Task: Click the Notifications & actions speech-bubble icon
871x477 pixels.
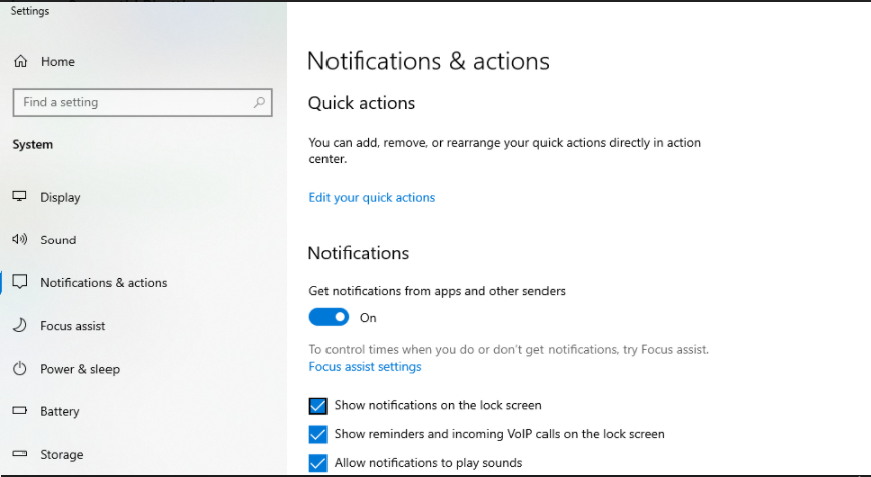Action: (19, 282)
